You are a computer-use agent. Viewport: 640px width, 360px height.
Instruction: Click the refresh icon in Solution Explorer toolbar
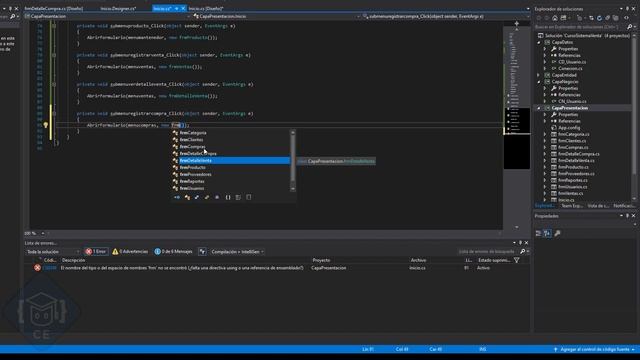point(599,18)
